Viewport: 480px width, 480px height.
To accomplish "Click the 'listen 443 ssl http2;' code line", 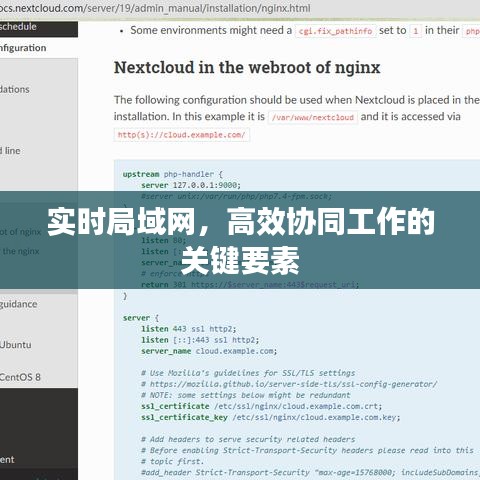I will 189,329.
